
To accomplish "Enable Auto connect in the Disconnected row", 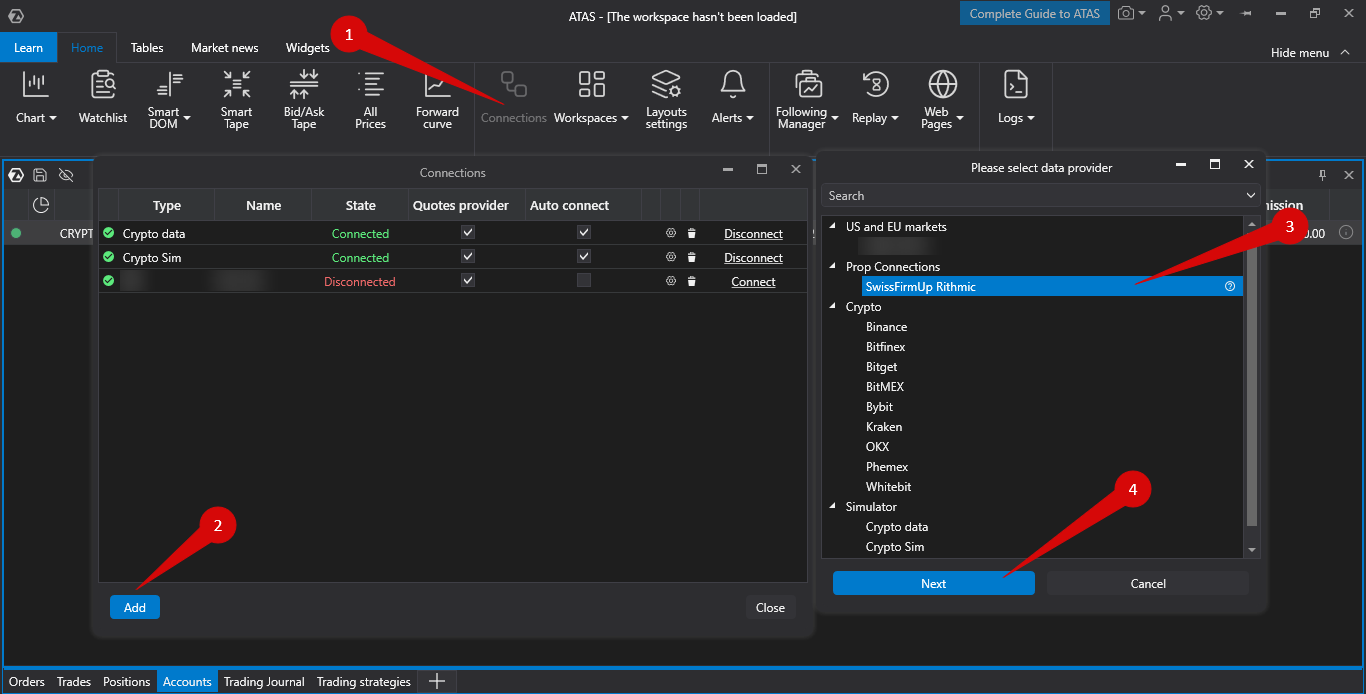I will coord(584,280).
